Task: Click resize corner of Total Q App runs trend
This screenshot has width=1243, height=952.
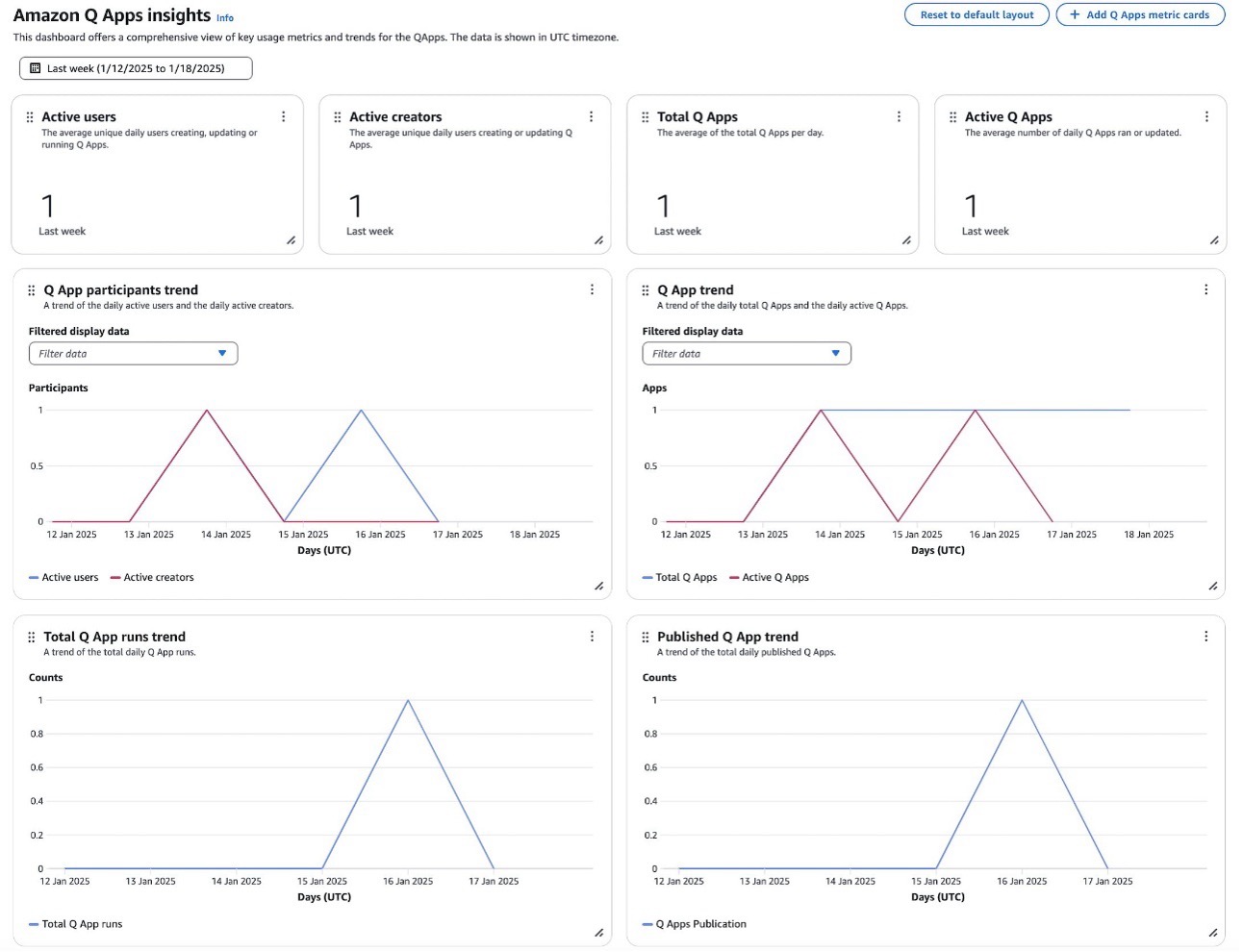Action: tap(598, 933)
